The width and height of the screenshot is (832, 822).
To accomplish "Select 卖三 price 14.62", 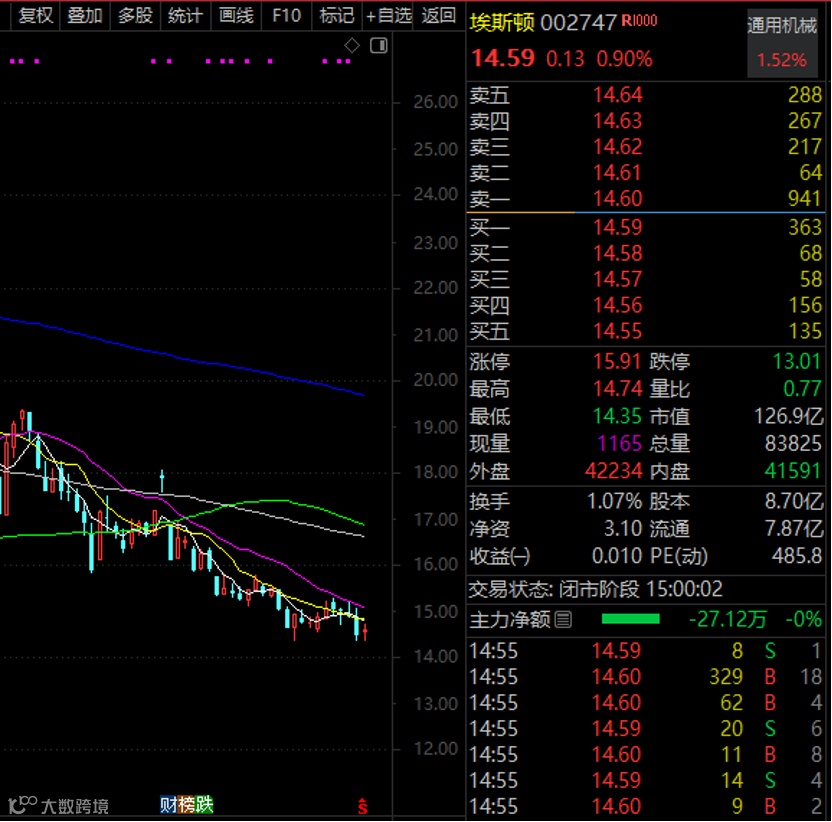I will click(x=618, y=147).
